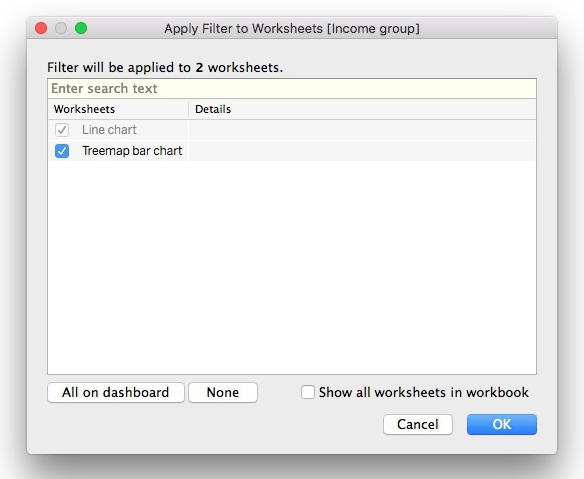Screen dimensions: 584x479
Task: Confirm with the OK button
Action: click(502, 424)
